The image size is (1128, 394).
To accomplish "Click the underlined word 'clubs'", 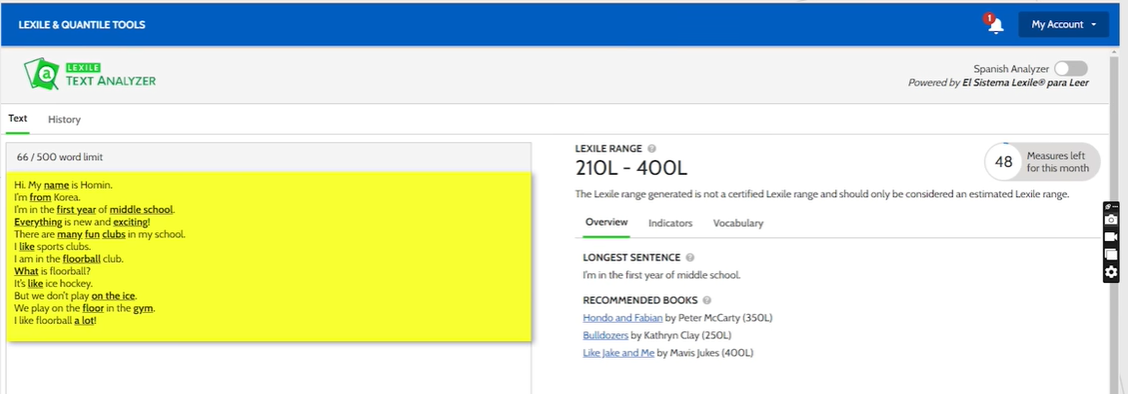I will coord(114,234).
